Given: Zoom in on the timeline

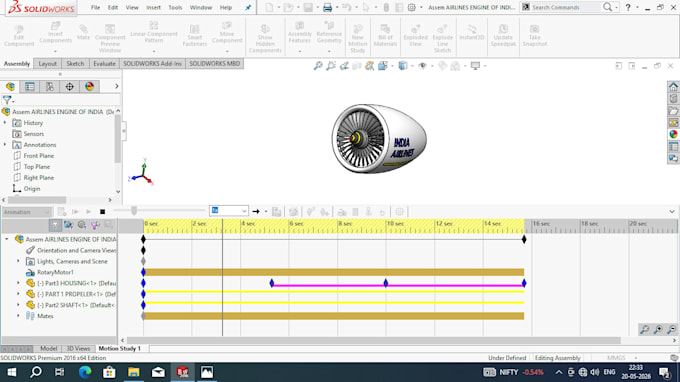Looking at the screenshot, I should [658, 330].
